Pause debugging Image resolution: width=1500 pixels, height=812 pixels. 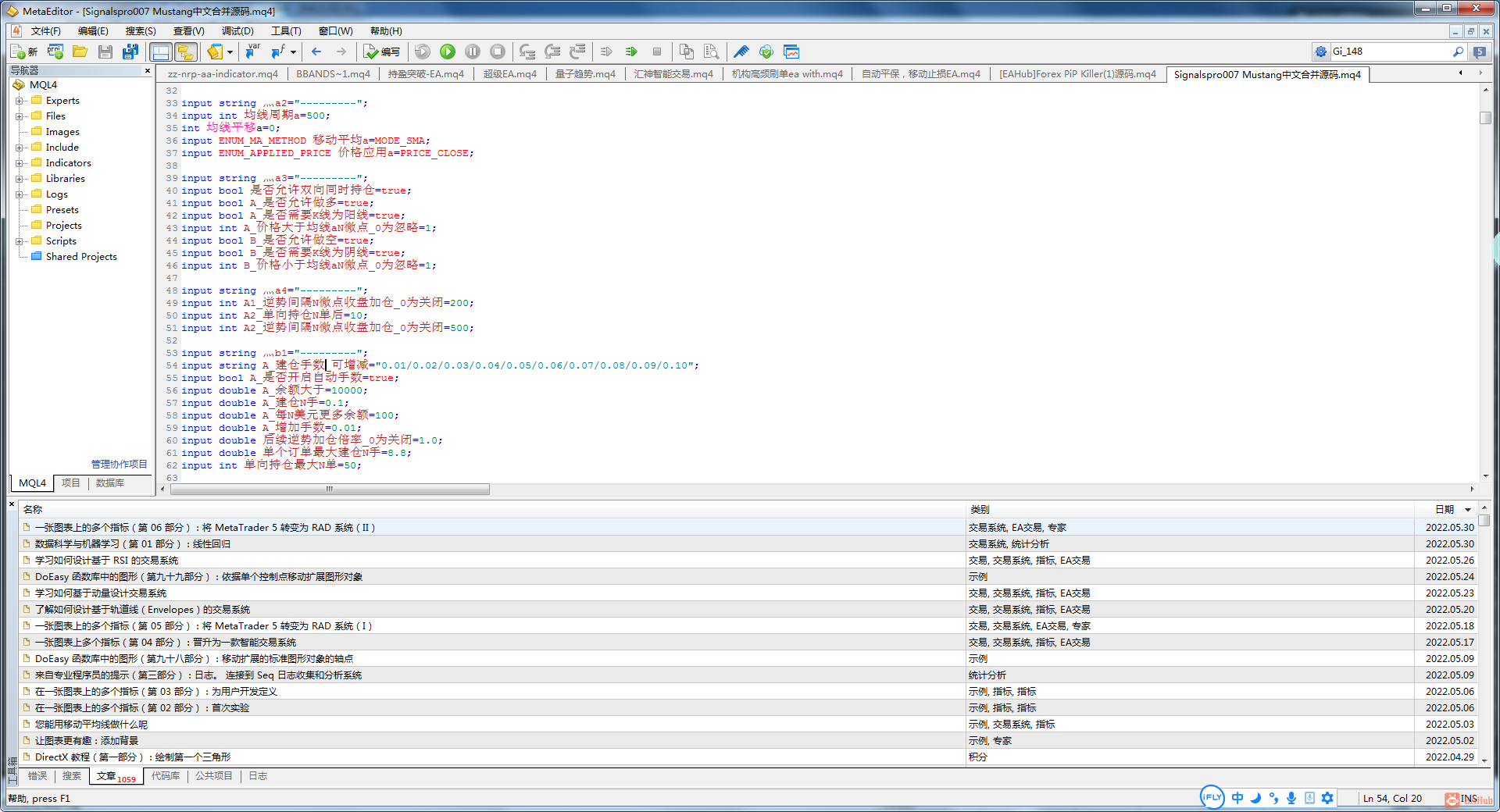pos(473,52)
